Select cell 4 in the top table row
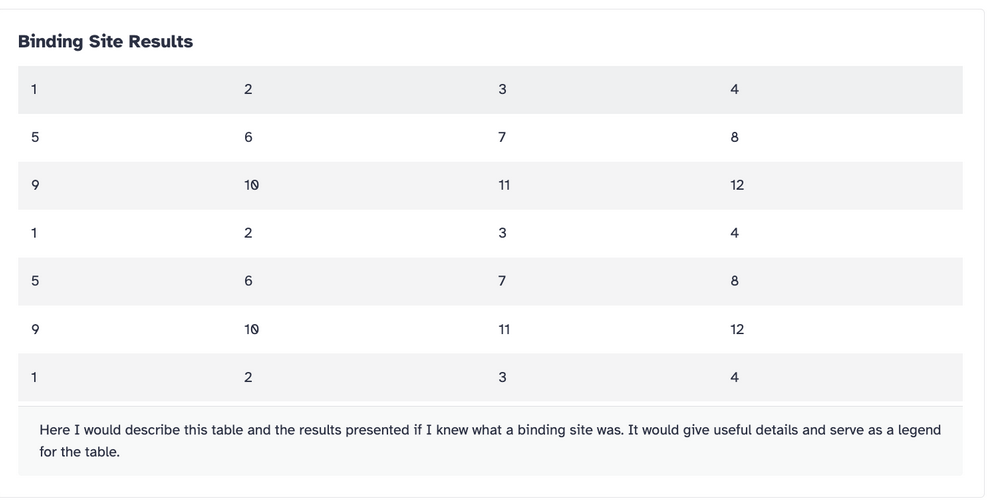992x504 pixels. tap(840, 90)
